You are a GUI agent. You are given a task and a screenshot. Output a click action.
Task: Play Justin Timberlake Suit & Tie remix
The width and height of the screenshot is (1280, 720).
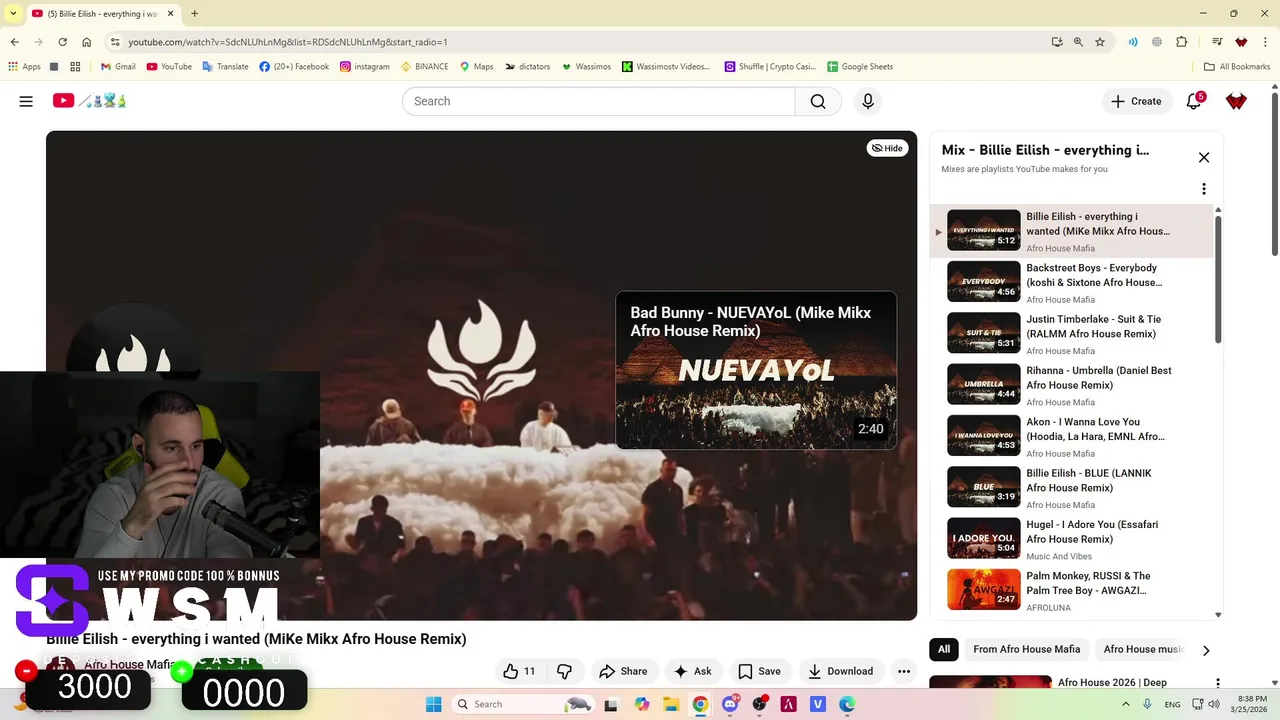click(x=1072, y=333)
